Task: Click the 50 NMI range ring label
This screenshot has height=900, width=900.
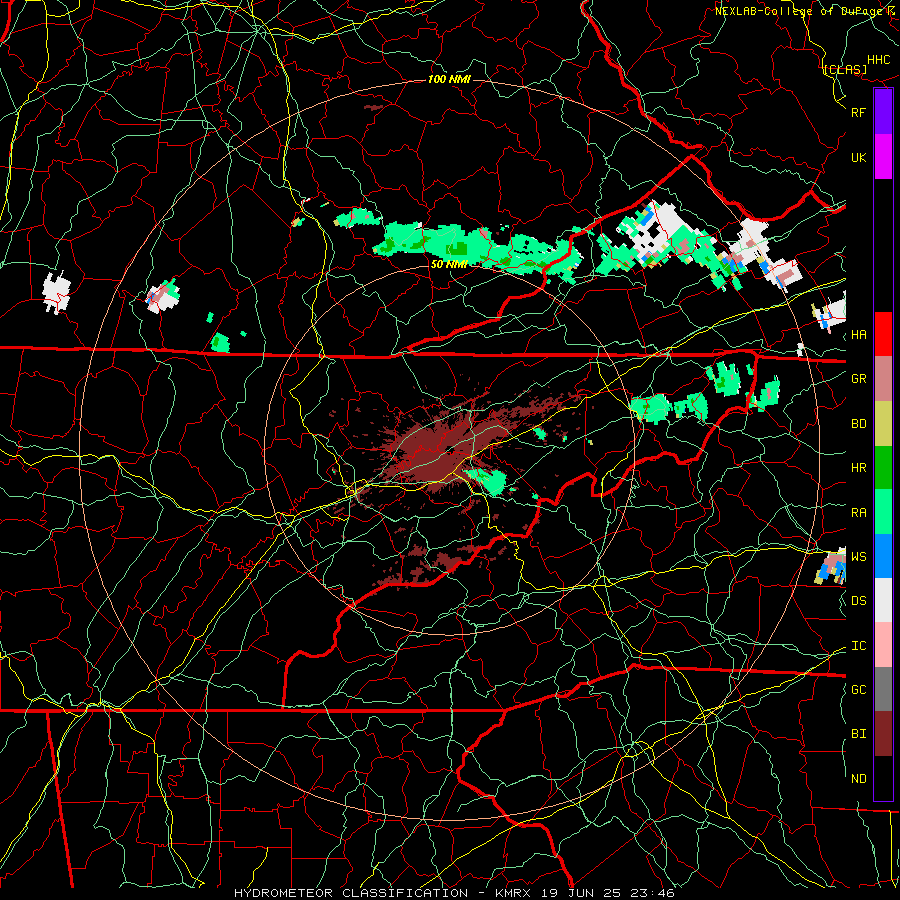Action: click(449, 264)
